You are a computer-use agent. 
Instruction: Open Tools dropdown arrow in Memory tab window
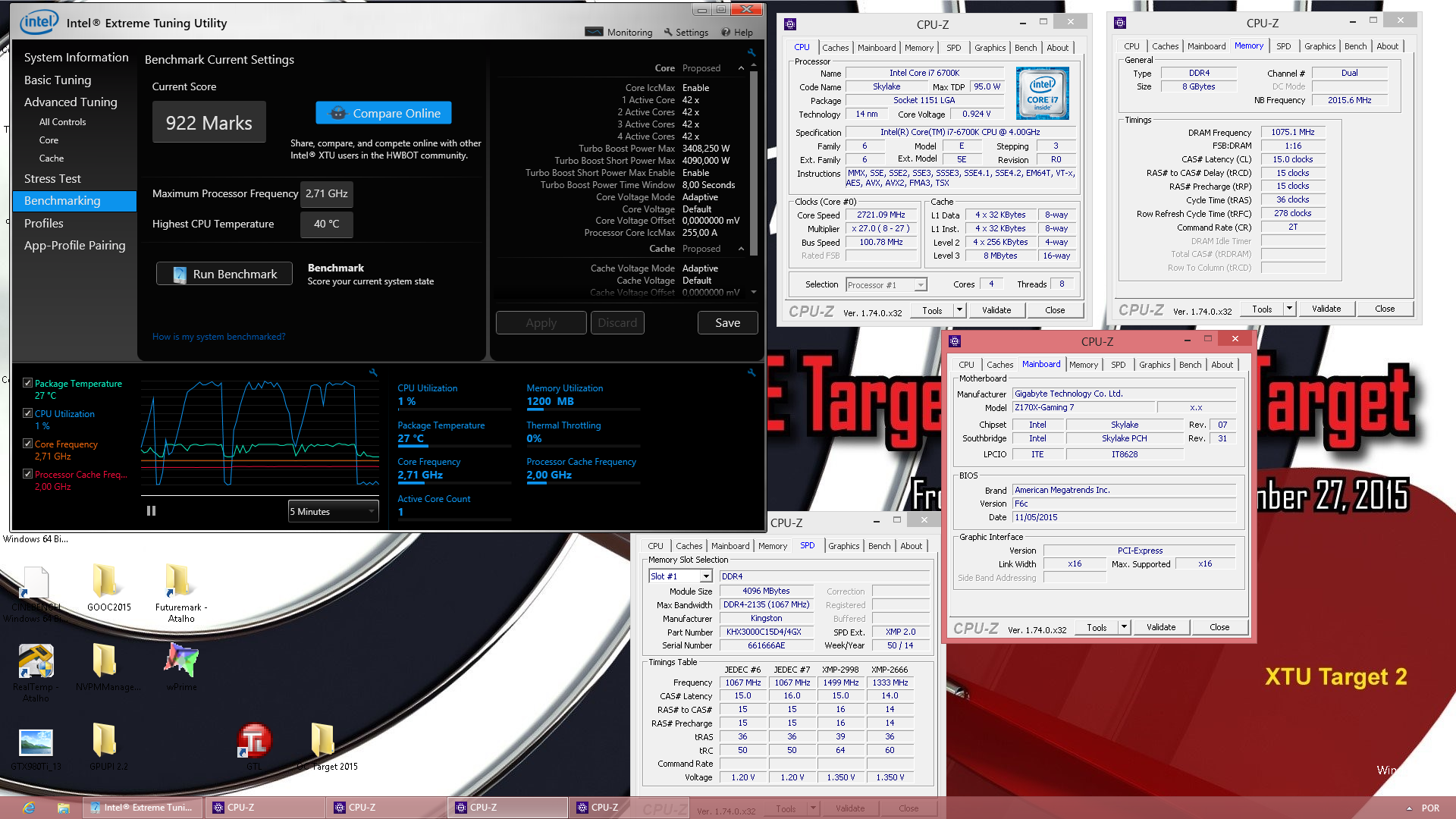click(1289, 309)
